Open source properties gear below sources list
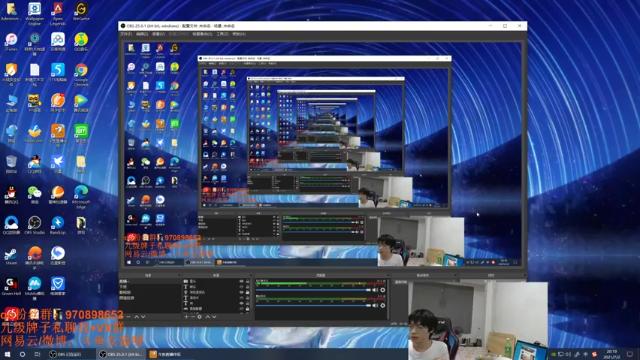 coord(199,317)
